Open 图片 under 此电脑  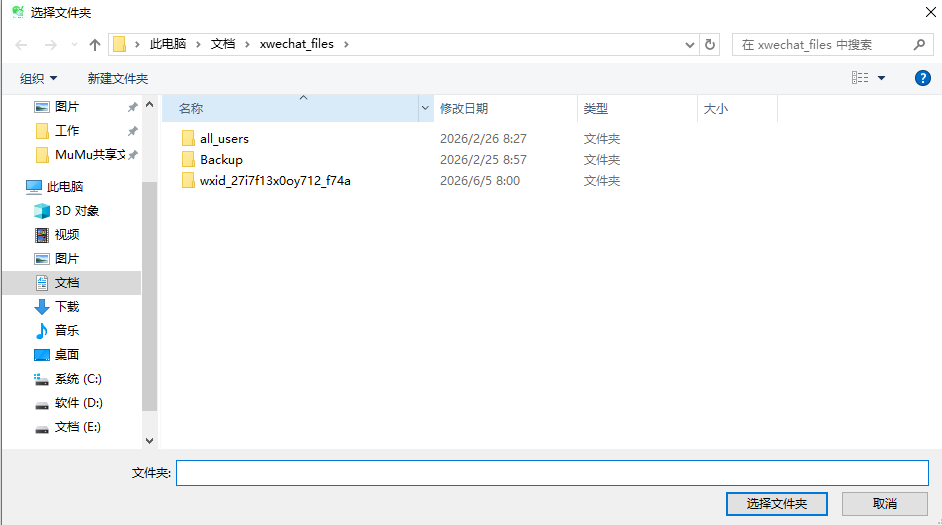pyautogui.click(x=67, y=259)
